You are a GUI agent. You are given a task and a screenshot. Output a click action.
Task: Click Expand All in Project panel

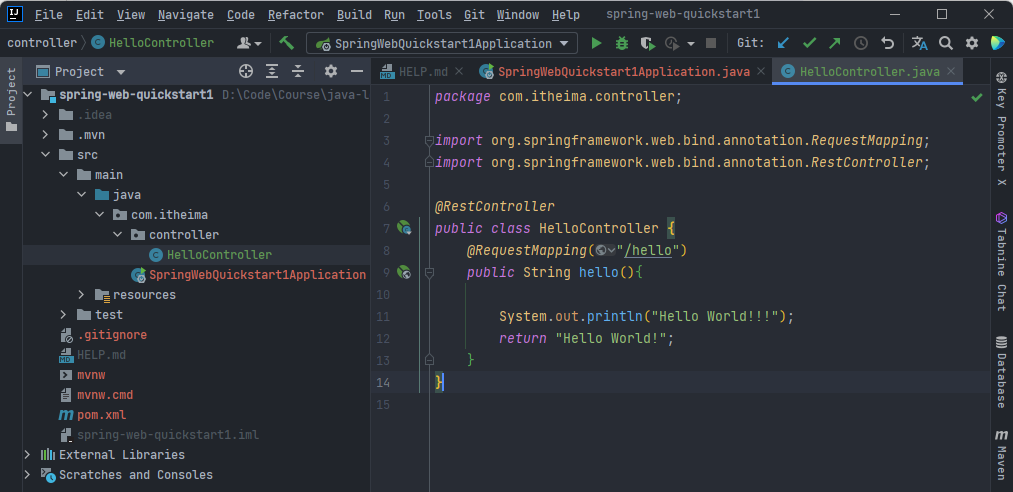click(x=273, y=71)
